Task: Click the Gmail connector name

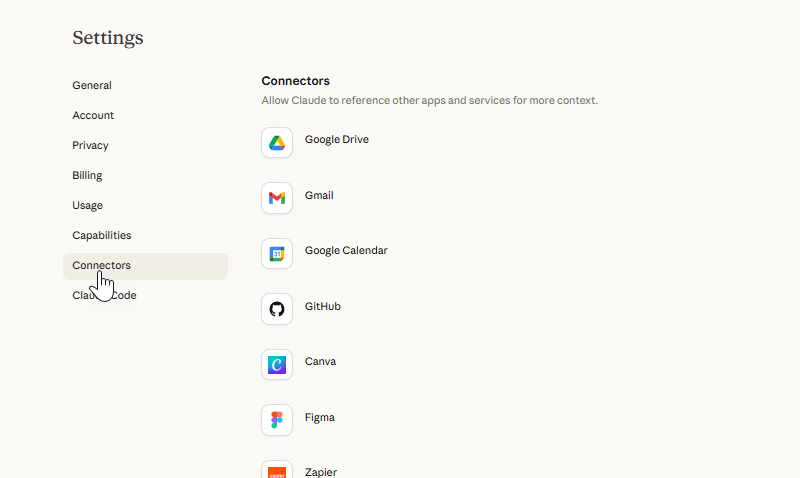Action: [x=319, y=195]
